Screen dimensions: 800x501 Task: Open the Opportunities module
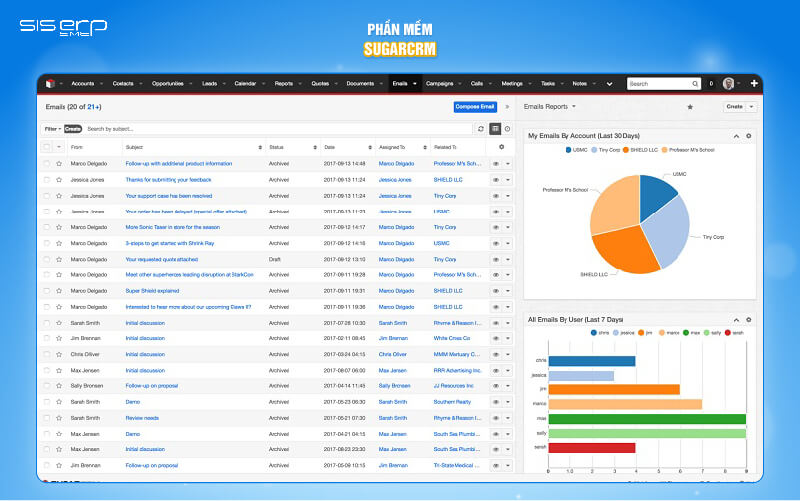(x=168, y=84)
